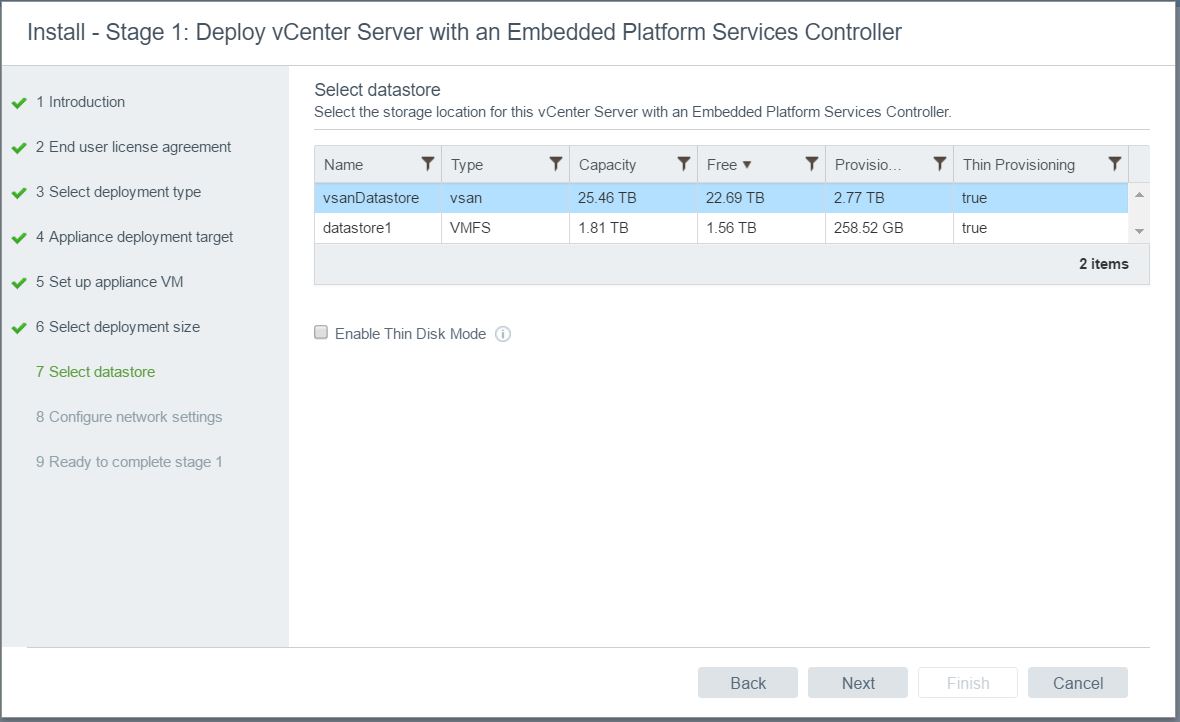Filter the Free column
Viewport: 1180px width, 722px height.
pyautogui.click(x=811, y=163)
